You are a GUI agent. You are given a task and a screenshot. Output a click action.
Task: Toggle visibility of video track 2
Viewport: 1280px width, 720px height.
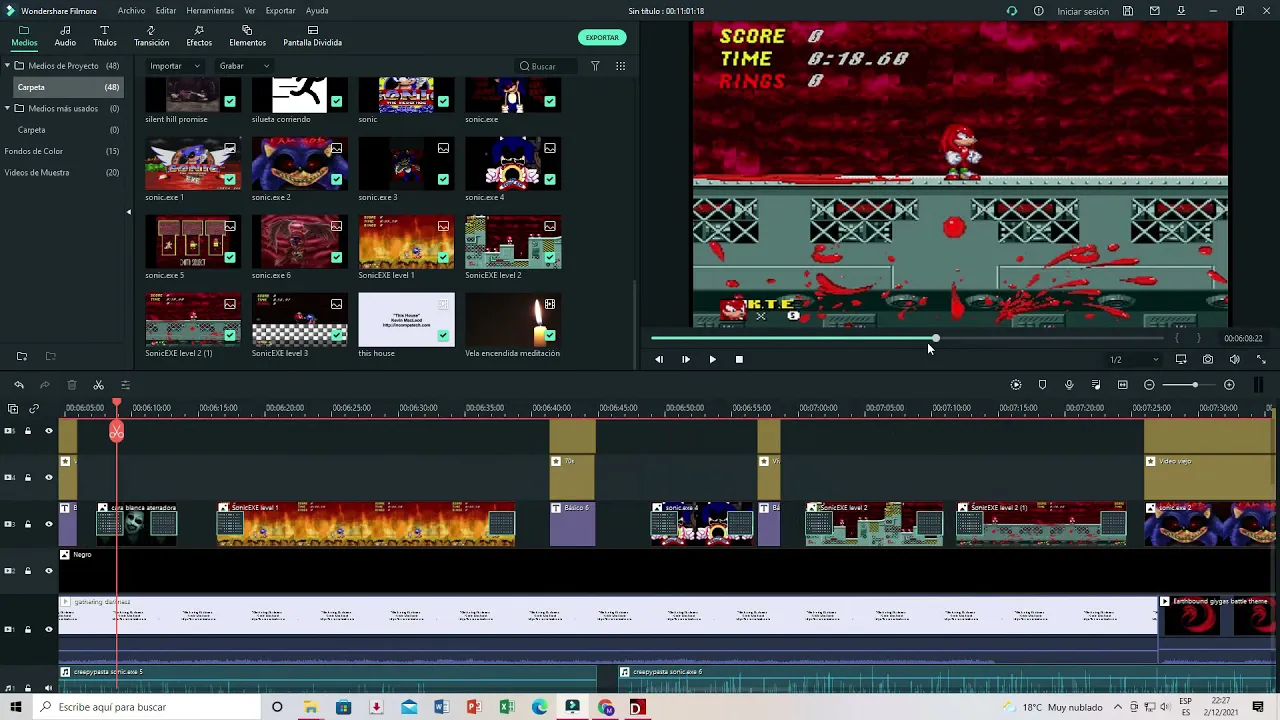(48, 571)
